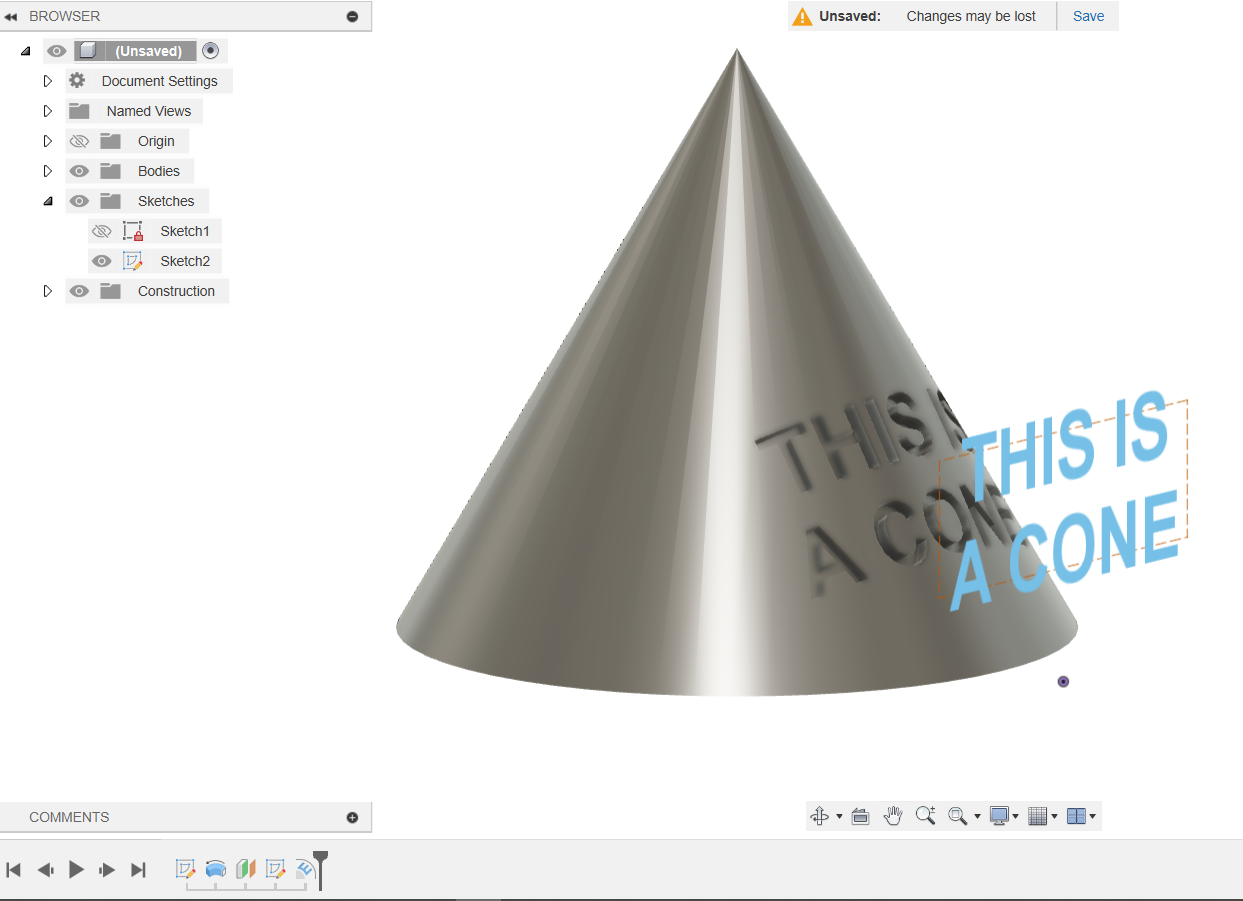Hide Sketch2 using its eye icon
The width and height of the screenshot is (1243, 901).
pos(101,261)
